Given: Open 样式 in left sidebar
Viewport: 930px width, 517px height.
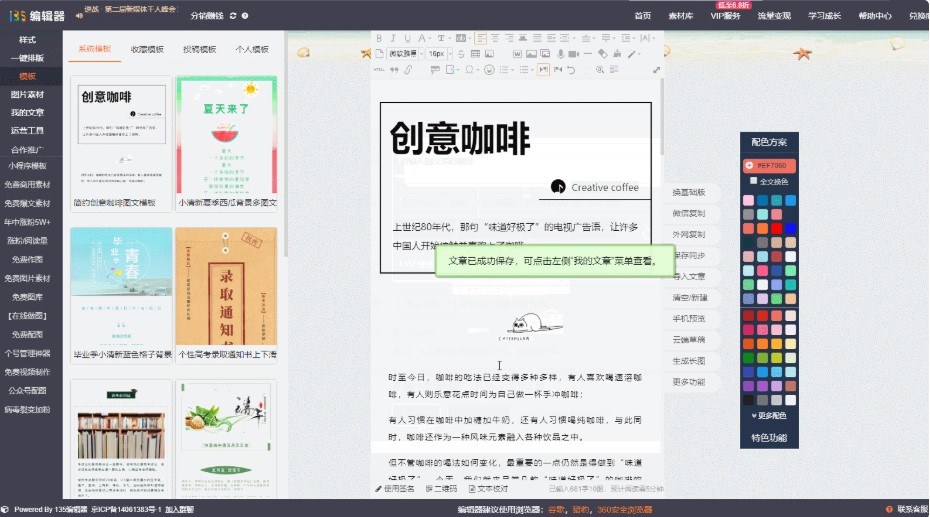Looking at the screenshot, I should (28, 40).
